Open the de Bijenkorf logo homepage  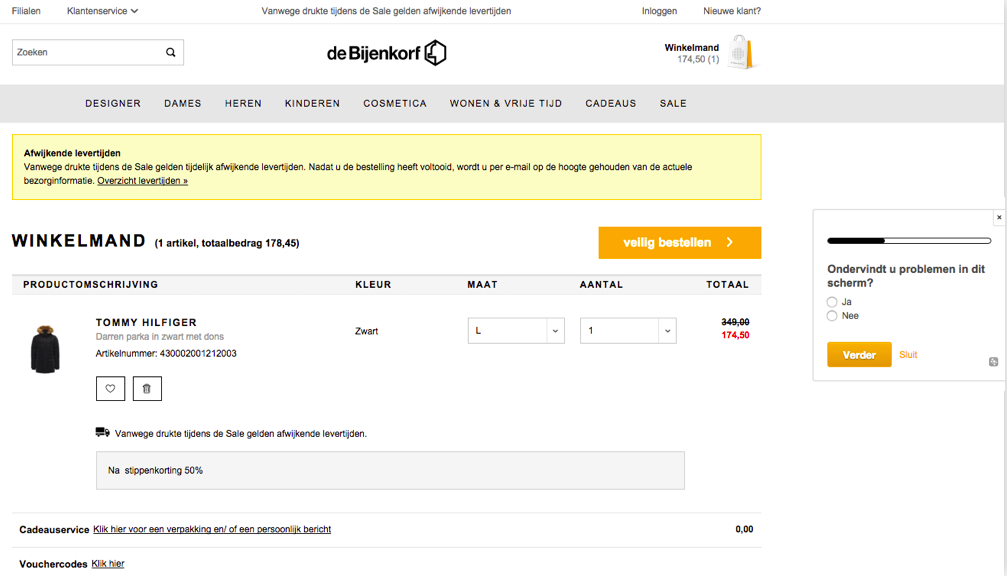point(386,53)
